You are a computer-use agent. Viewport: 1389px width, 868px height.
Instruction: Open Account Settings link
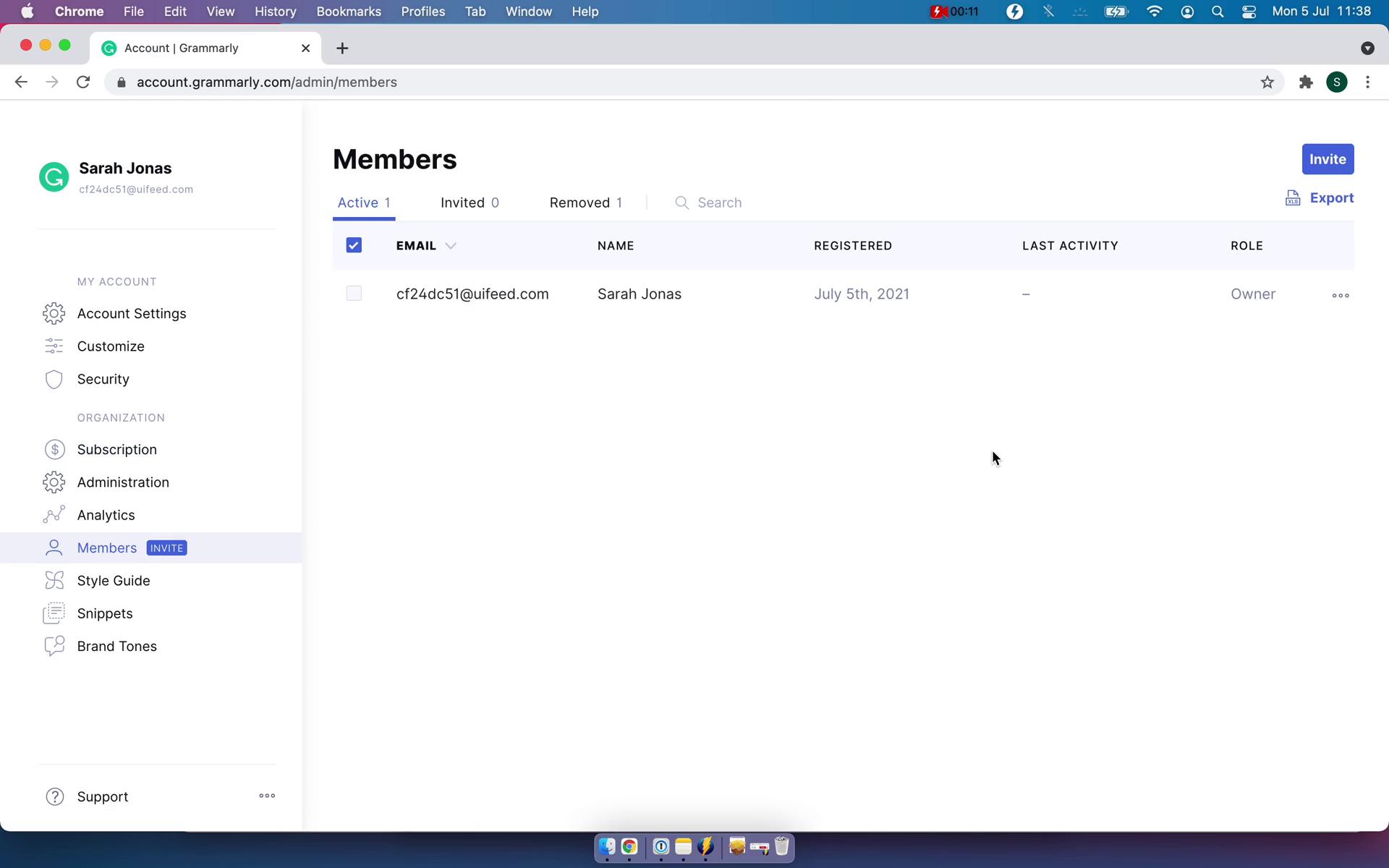pos(132,313)
